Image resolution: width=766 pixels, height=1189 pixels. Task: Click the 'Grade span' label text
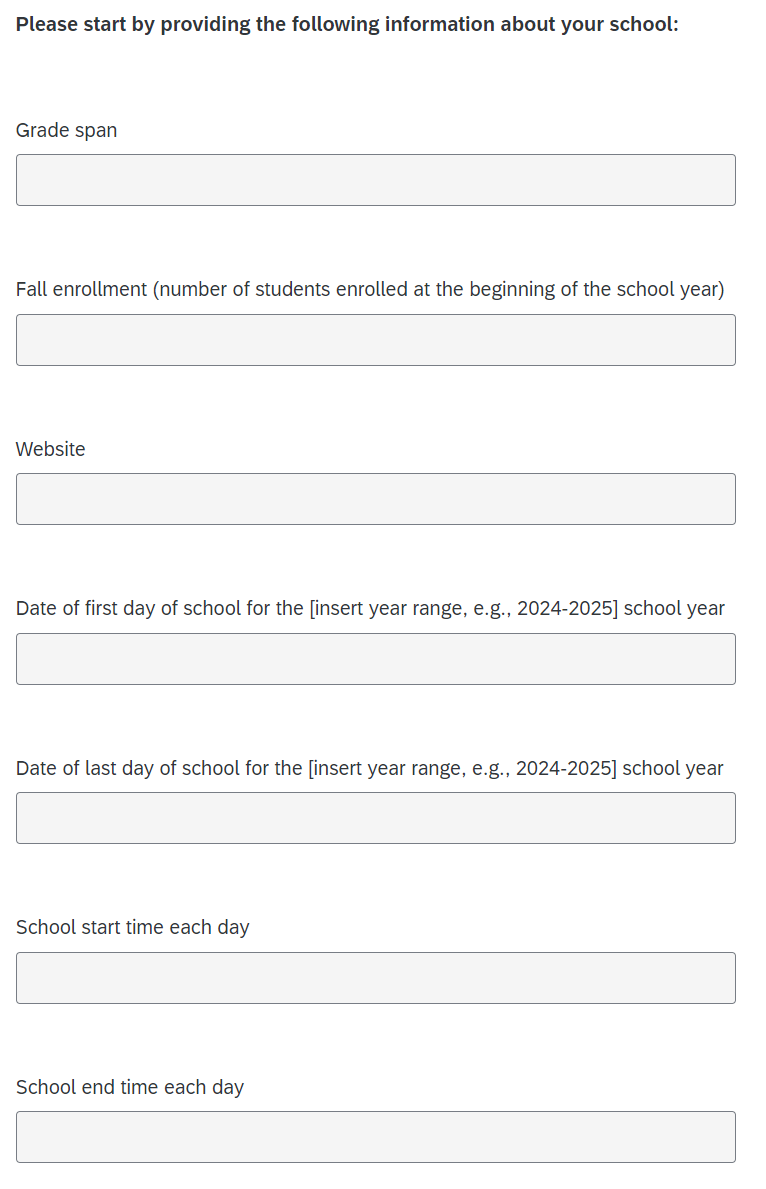coord(66,130)
